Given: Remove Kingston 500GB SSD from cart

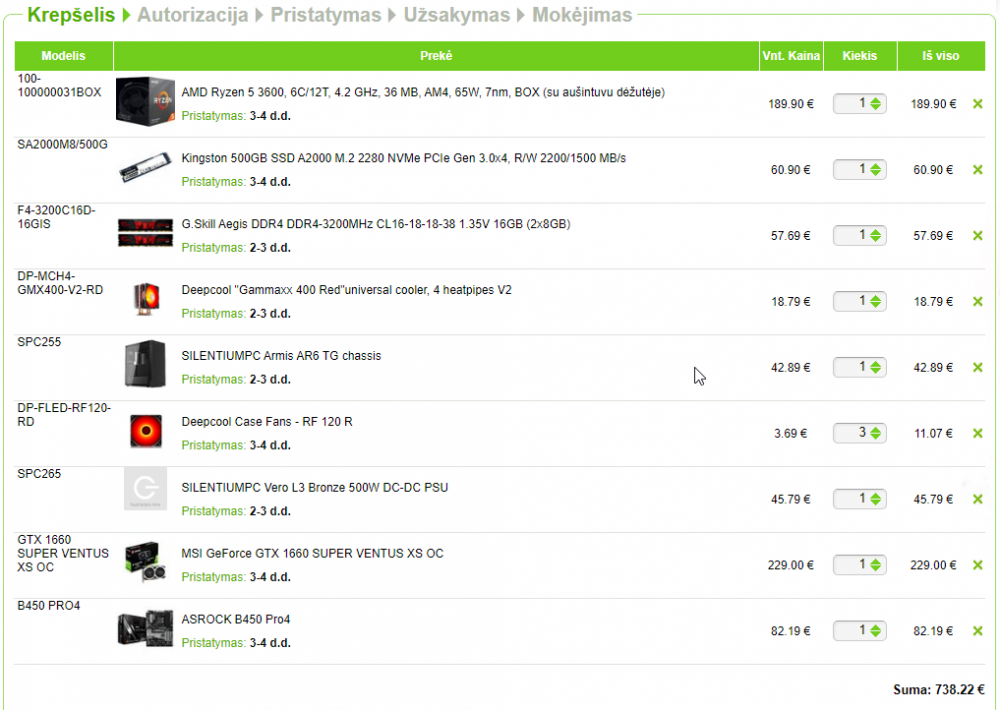Looking at the screenshot, I should point(977,170).
